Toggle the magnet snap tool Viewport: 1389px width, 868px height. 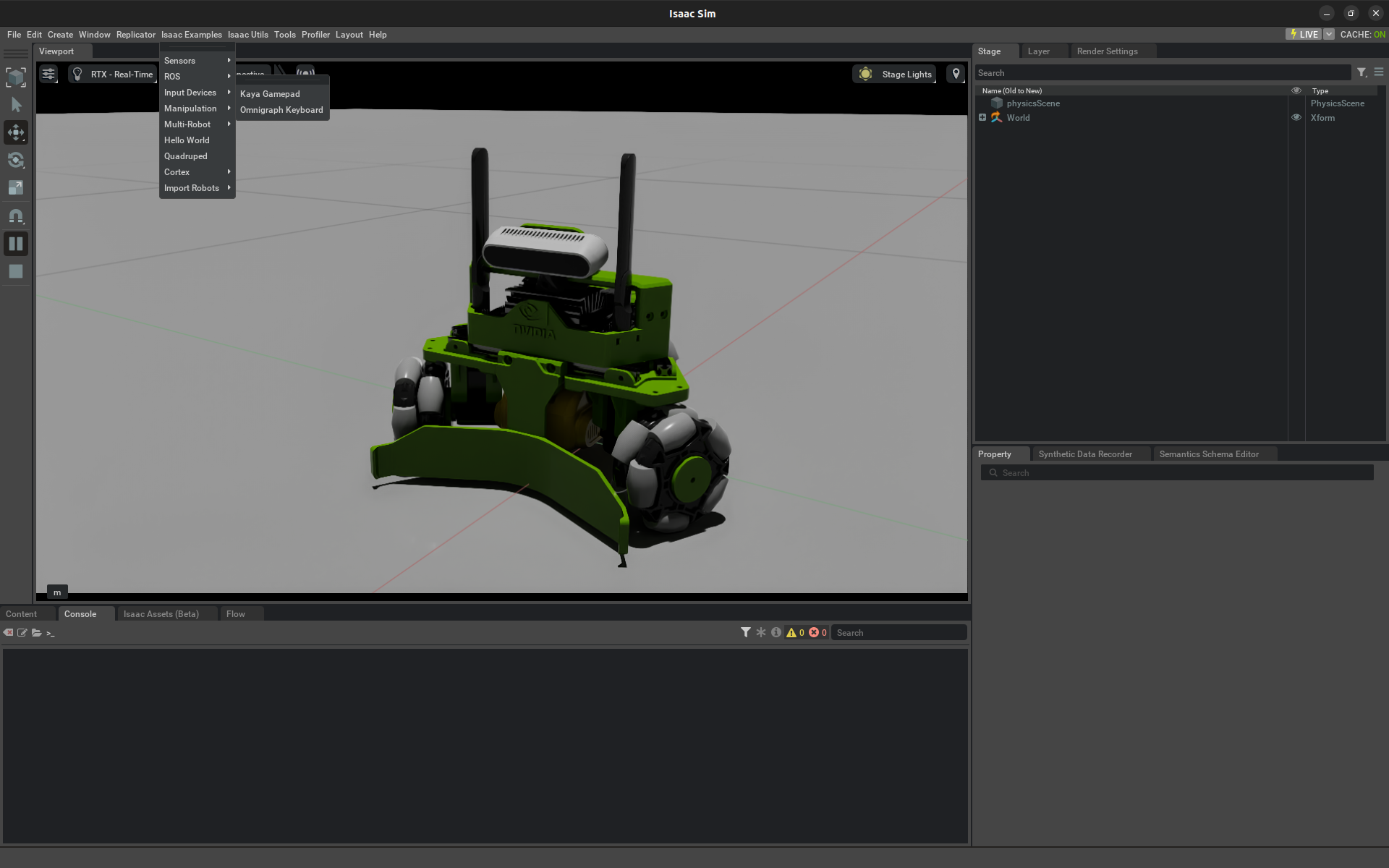click(x=16, y=216)
